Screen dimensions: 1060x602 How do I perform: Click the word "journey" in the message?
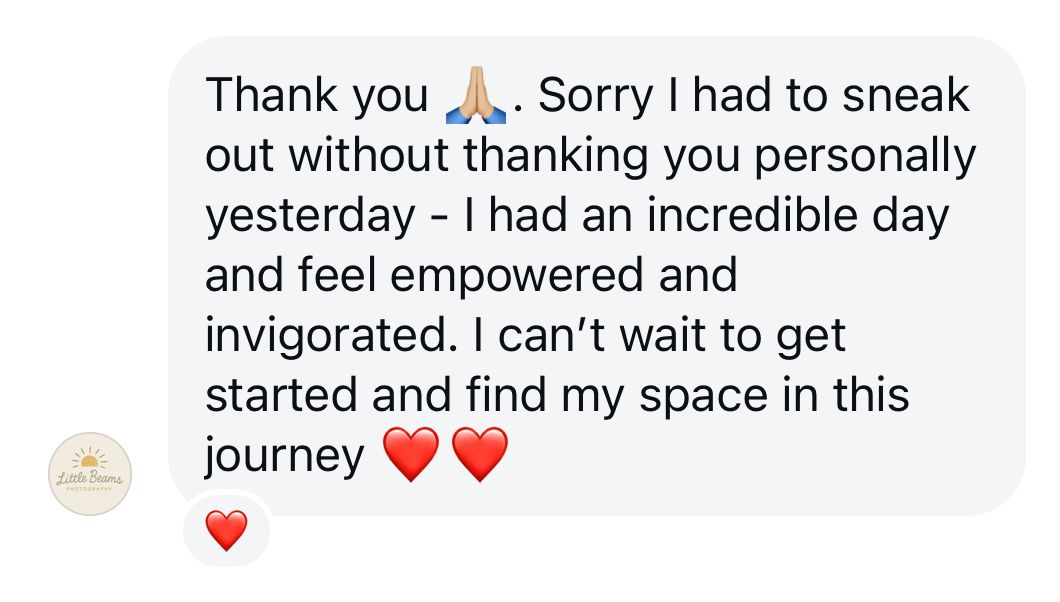coord(285,454)
